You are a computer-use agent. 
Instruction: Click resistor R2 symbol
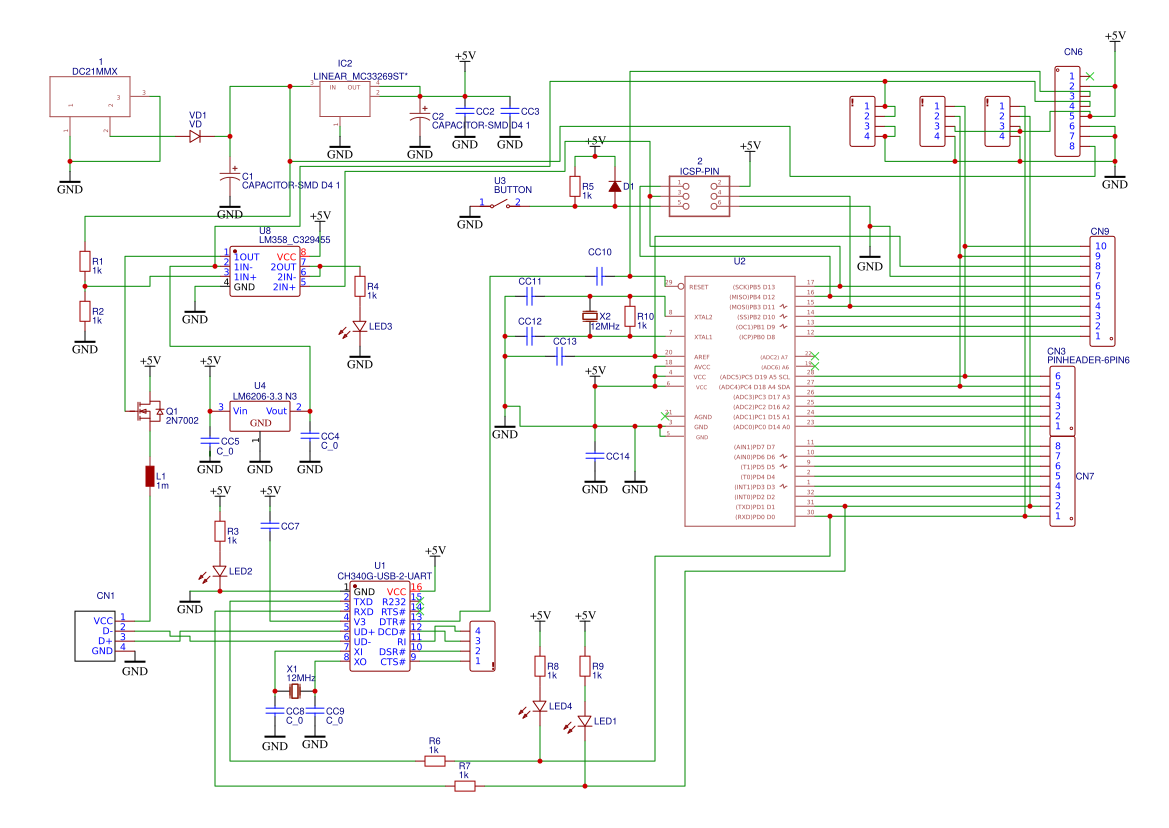coord(85,312)
